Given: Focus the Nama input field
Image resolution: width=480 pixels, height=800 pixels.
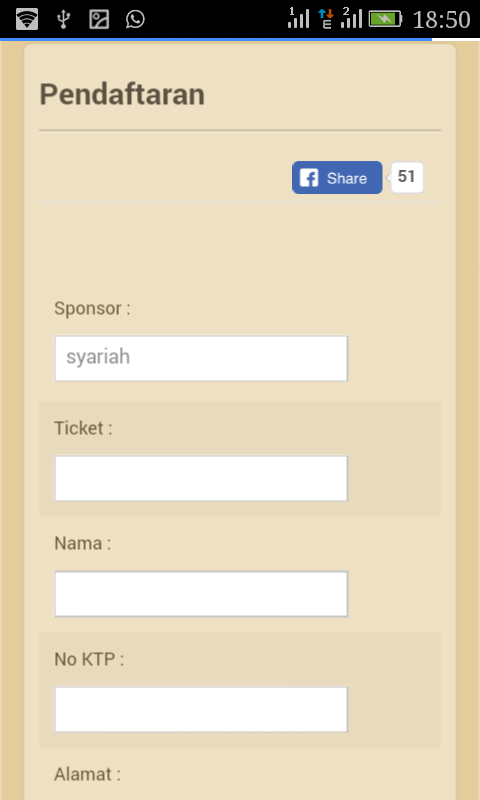Looking at the screenshot, I should tap(201, 594).
